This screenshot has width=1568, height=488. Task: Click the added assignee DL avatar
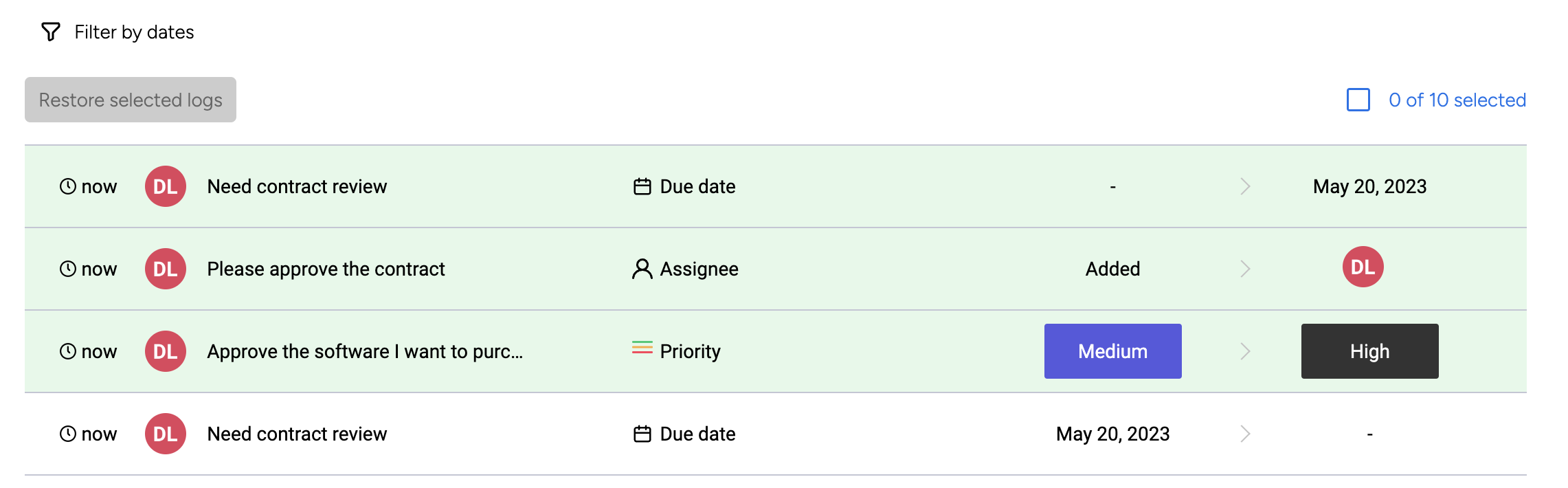tap(1363, 267)
